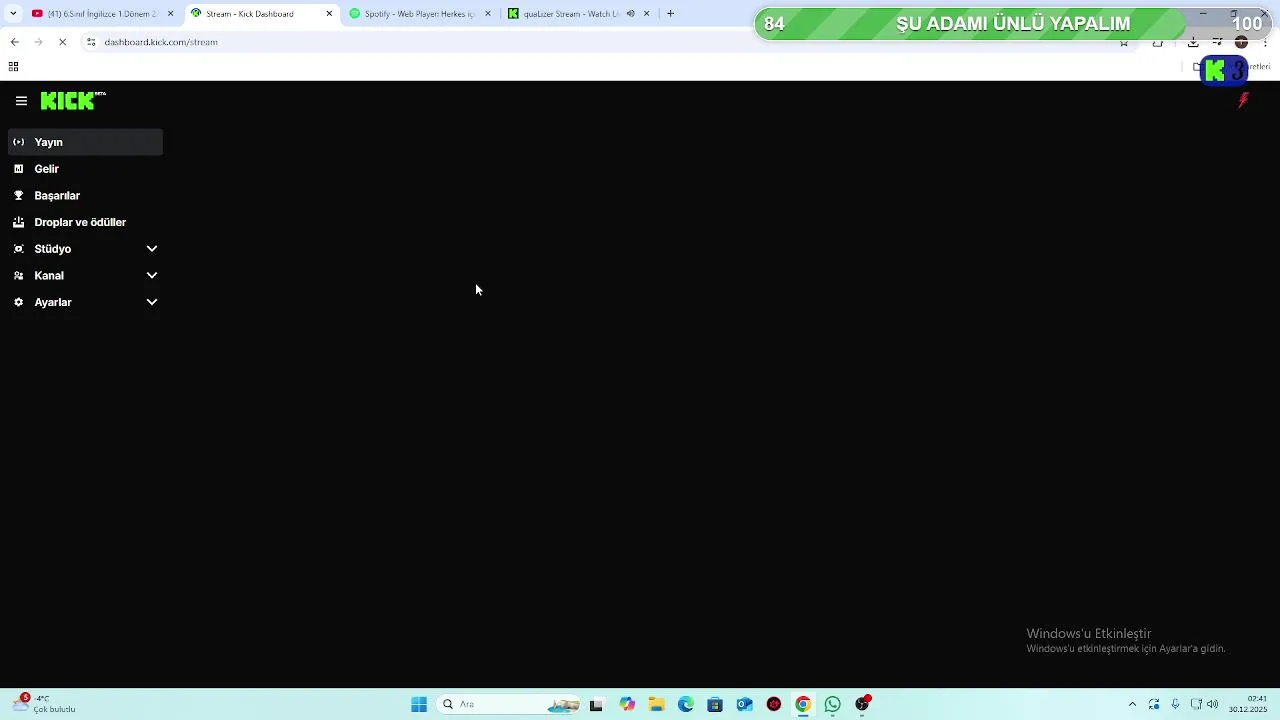Close the YouTube tab

[170, 14]
